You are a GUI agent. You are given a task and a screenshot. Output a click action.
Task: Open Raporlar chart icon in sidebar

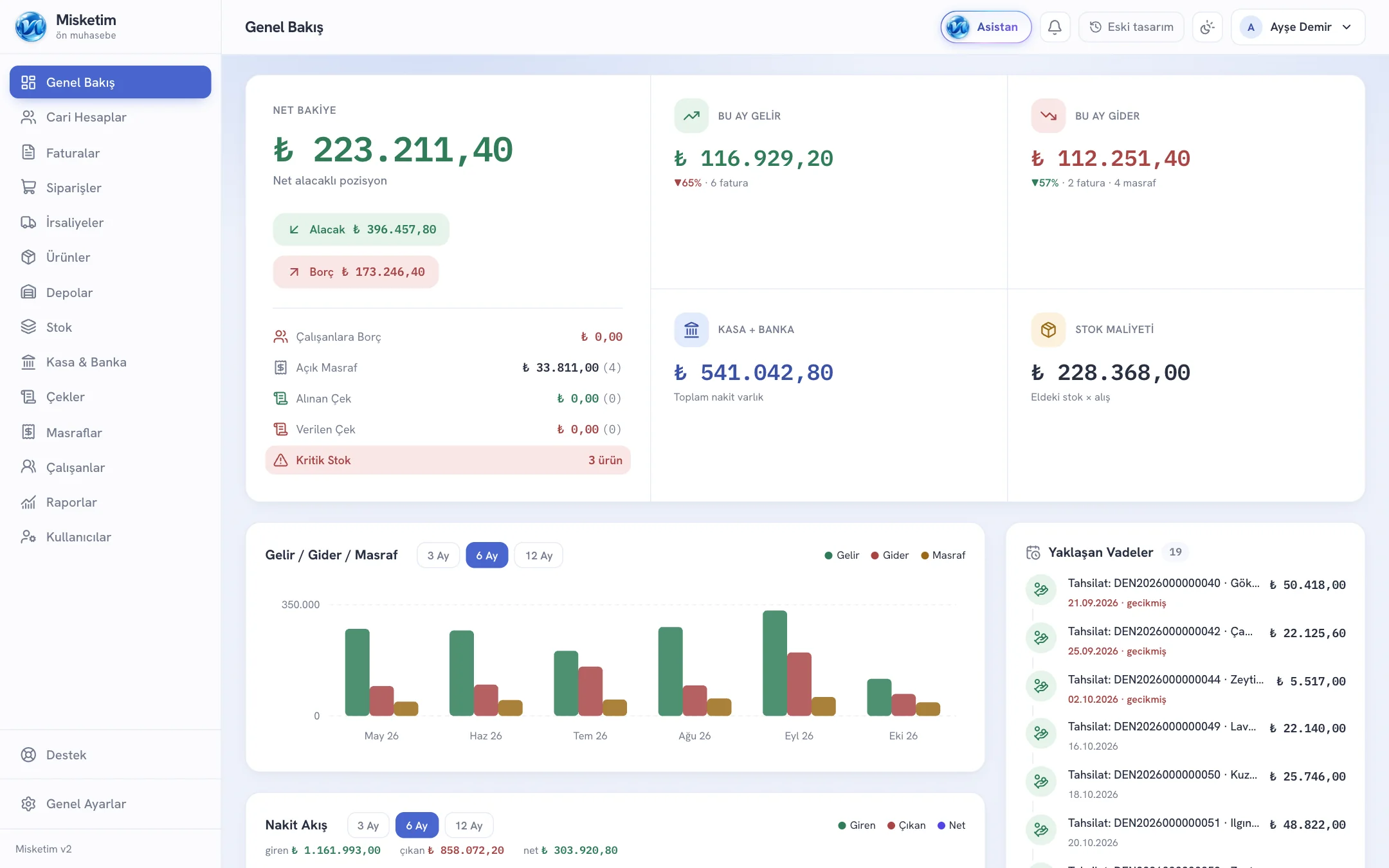[28, 502]
